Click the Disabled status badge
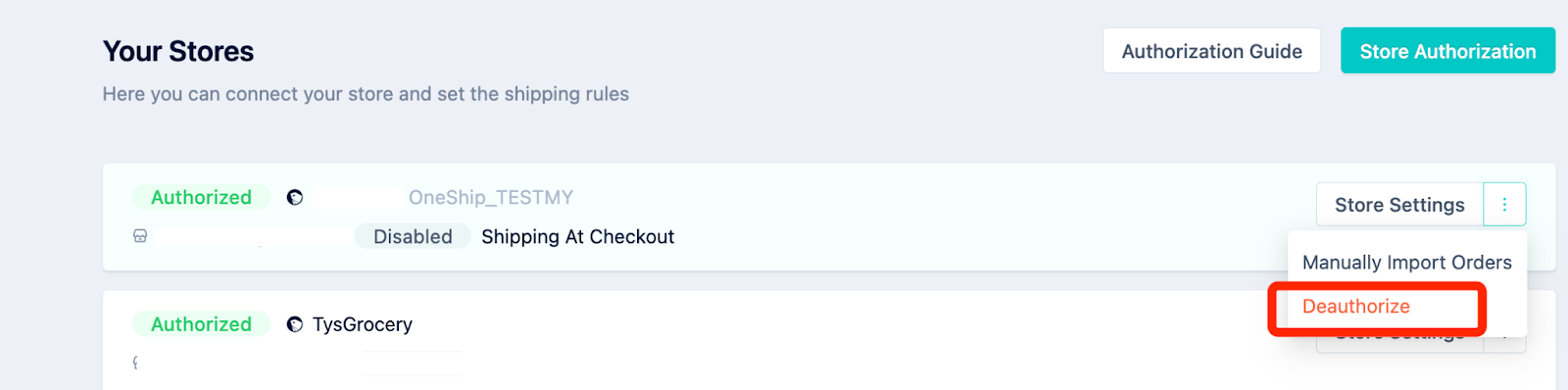 [x=413, y=237]
